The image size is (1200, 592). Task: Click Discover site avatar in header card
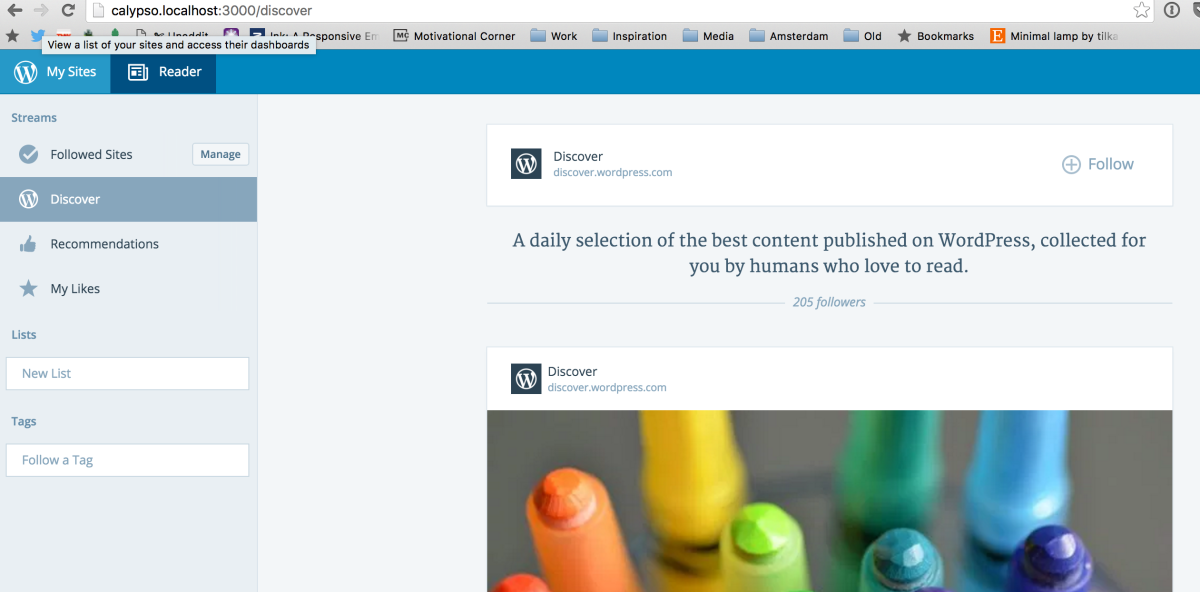(x=526, y=164)
